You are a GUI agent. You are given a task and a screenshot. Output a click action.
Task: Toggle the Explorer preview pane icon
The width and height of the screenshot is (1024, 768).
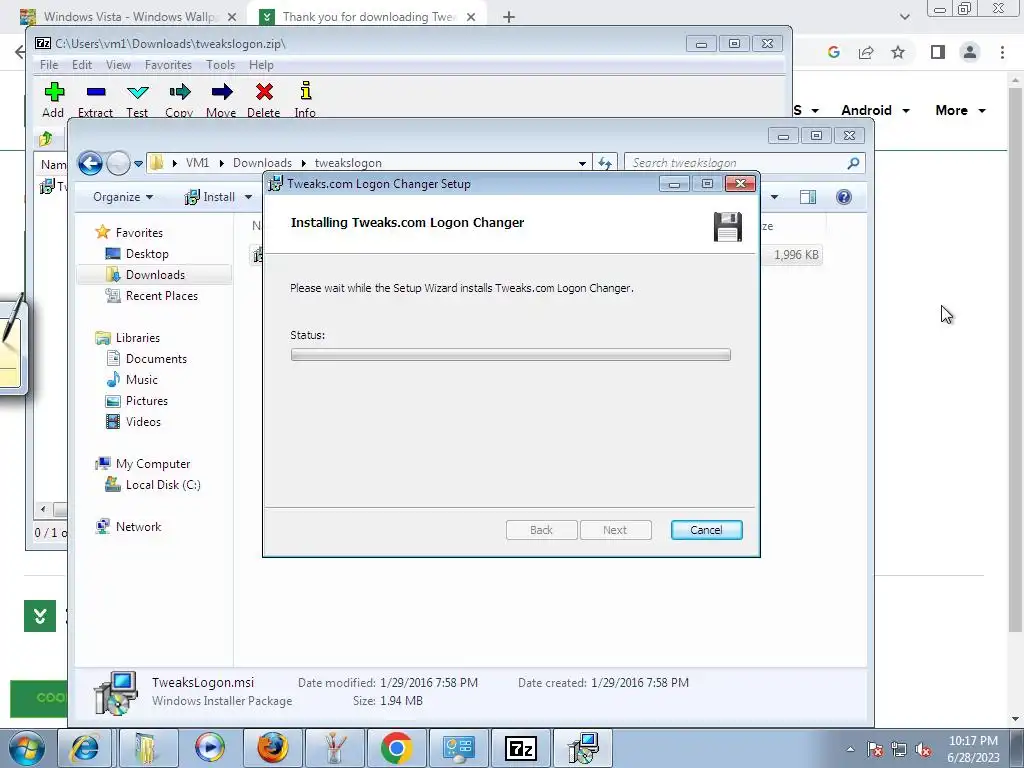pyautogui.click(x=808, y=197)
